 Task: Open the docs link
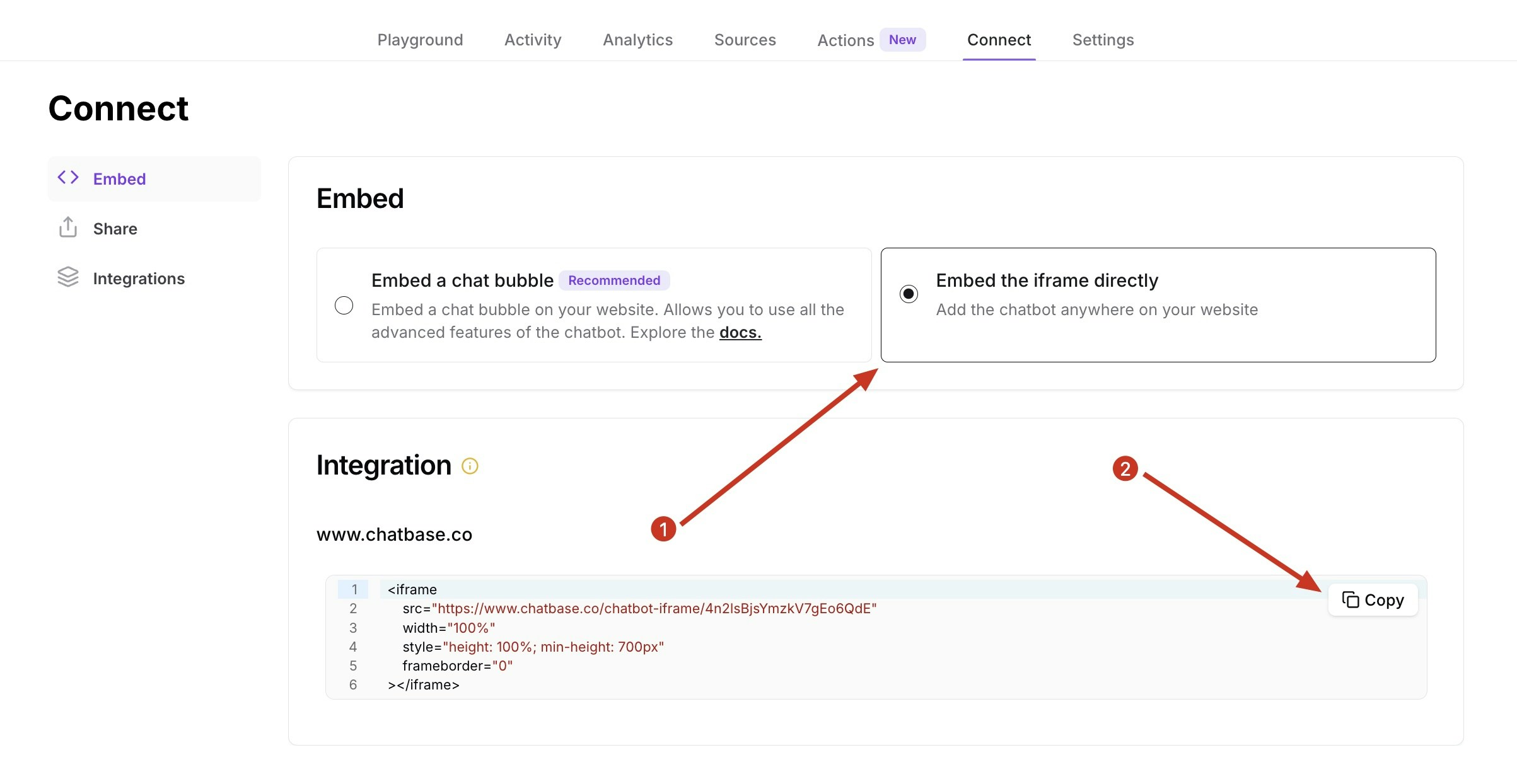(x=740, y=332)
